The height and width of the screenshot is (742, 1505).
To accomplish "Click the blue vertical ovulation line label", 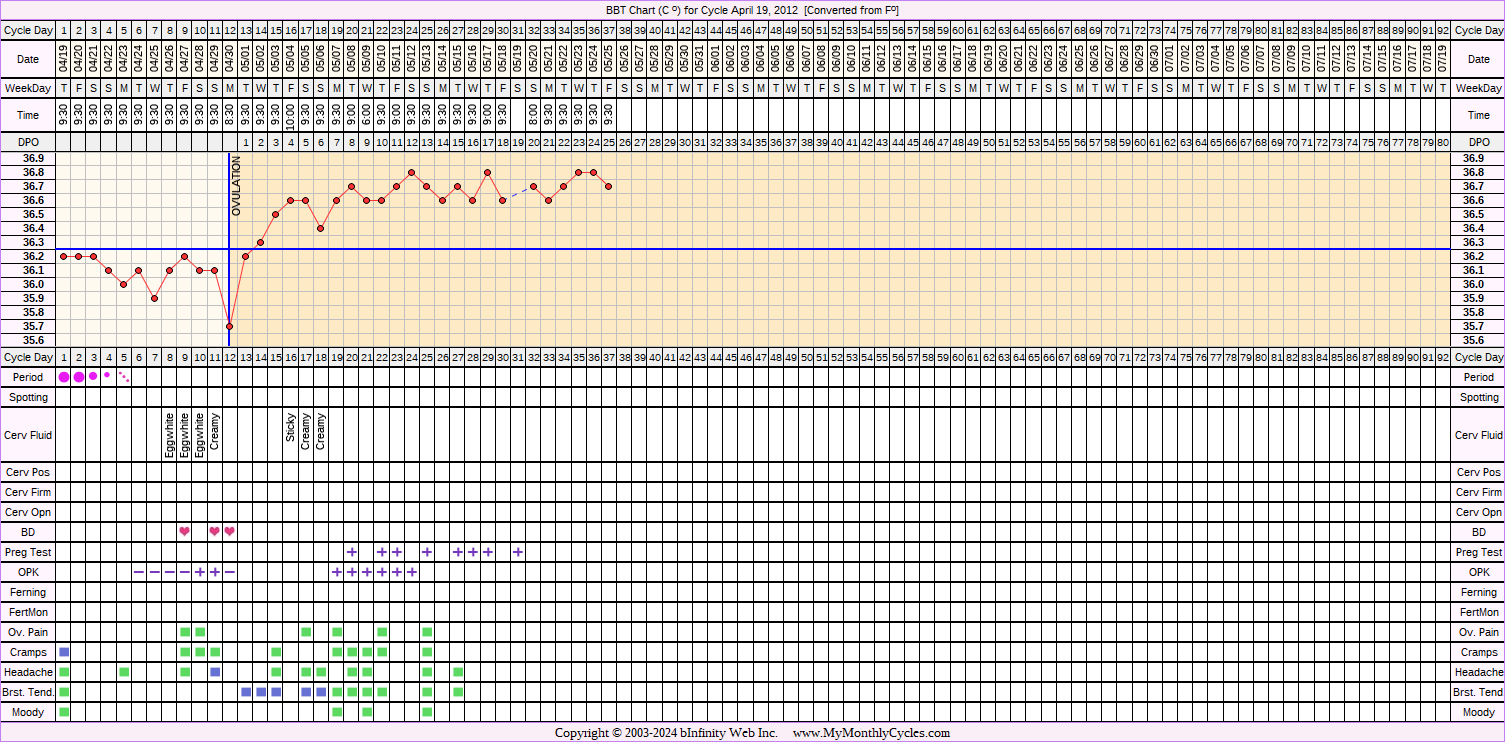I will click(x=237, y=187).
